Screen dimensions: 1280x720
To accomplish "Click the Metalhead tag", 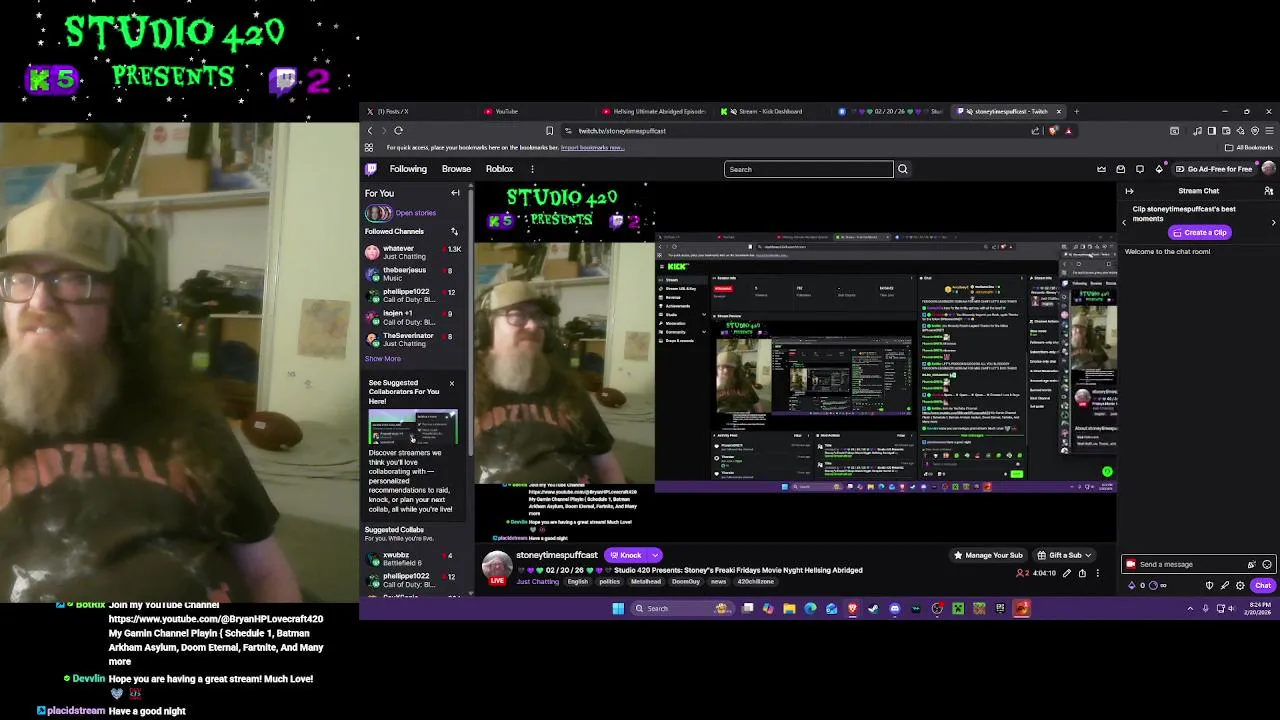I will [646, 581].
